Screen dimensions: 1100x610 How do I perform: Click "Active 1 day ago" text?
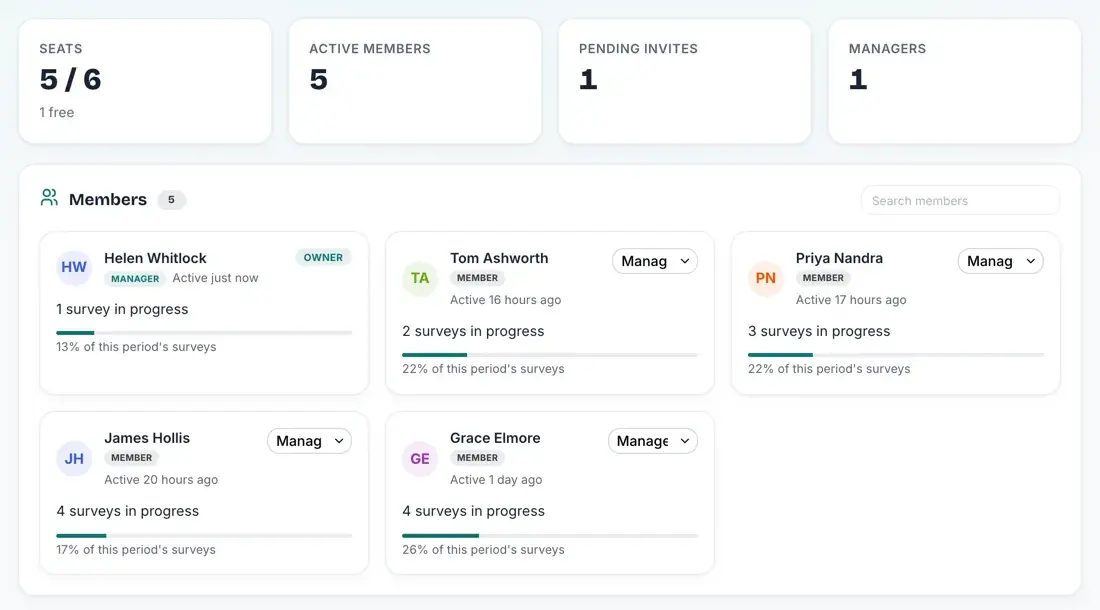click(x=495, y=480)
